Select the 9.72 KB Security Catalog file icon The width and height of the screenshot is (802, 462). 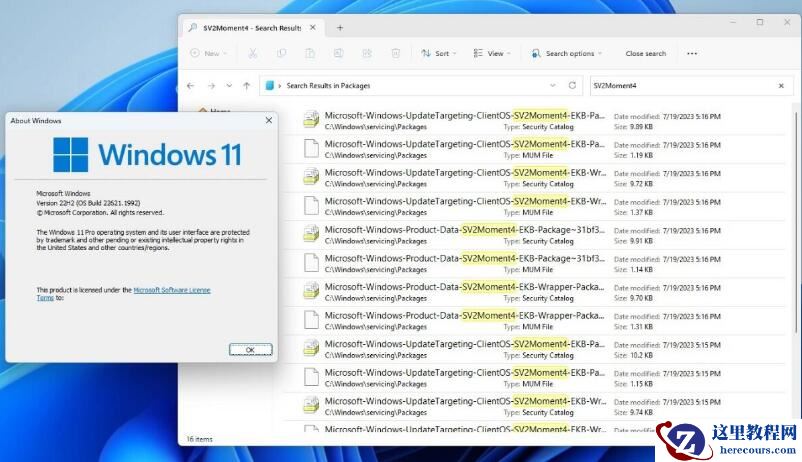pyautogui.click(x=311, y=177)
